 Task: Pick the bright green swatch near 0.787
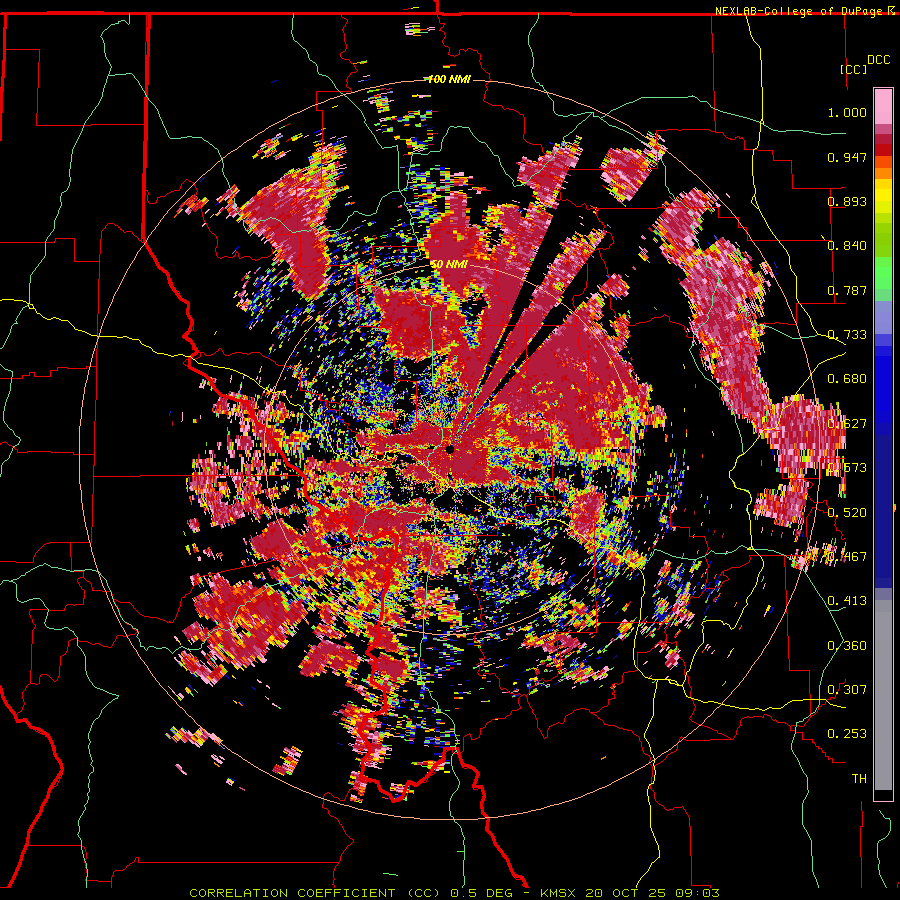[883, 273]
